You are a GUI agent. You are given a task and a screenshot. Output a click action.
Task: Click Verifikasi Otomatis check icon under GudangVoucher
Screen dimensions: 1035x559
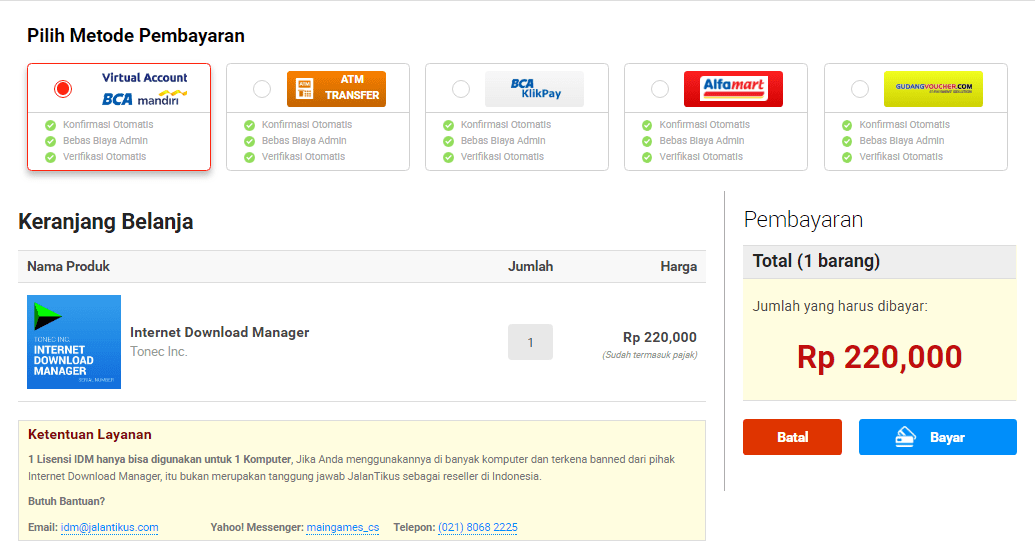point(847,157)
